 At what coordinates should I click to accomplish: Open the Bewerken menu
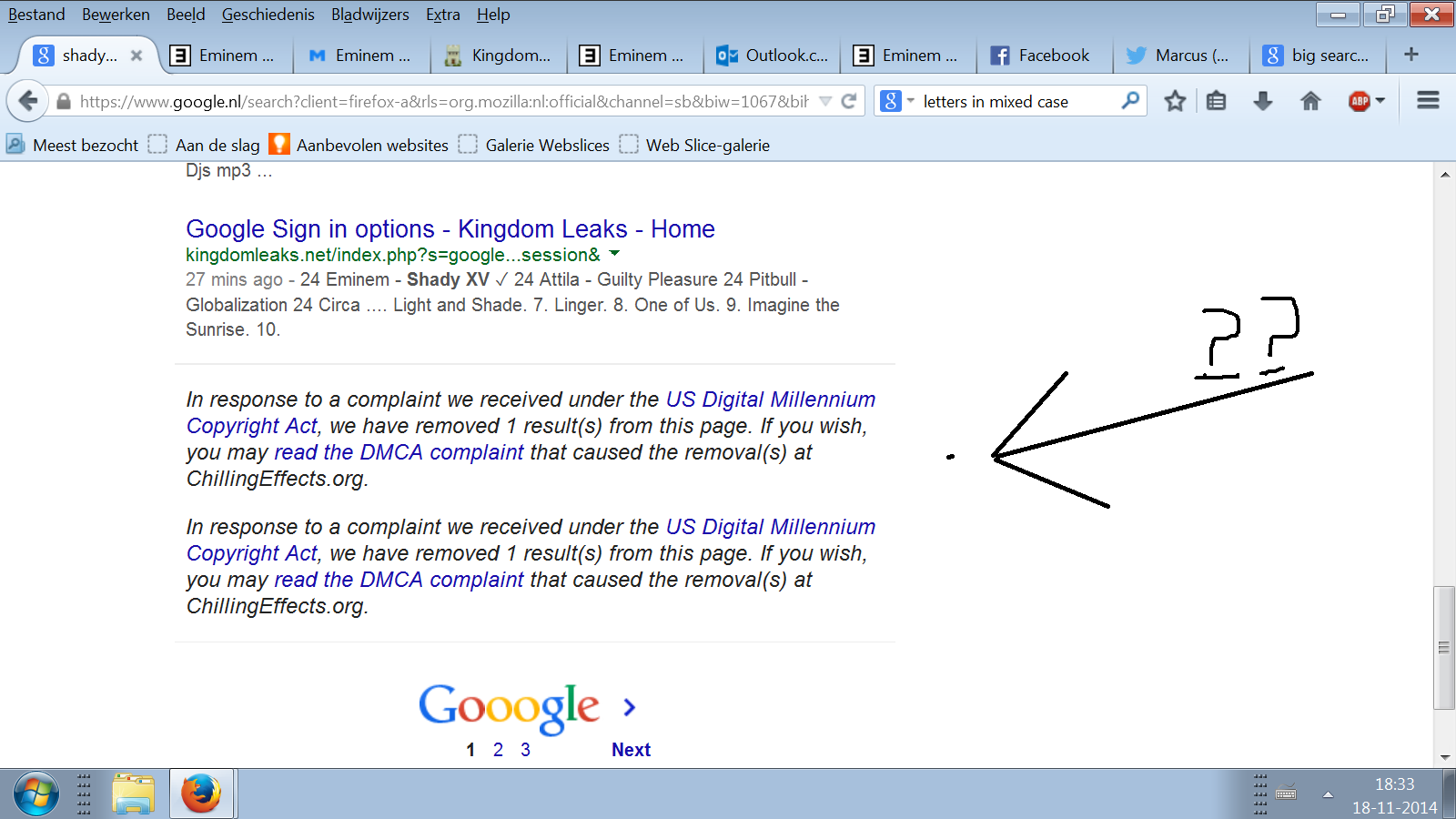116,15
